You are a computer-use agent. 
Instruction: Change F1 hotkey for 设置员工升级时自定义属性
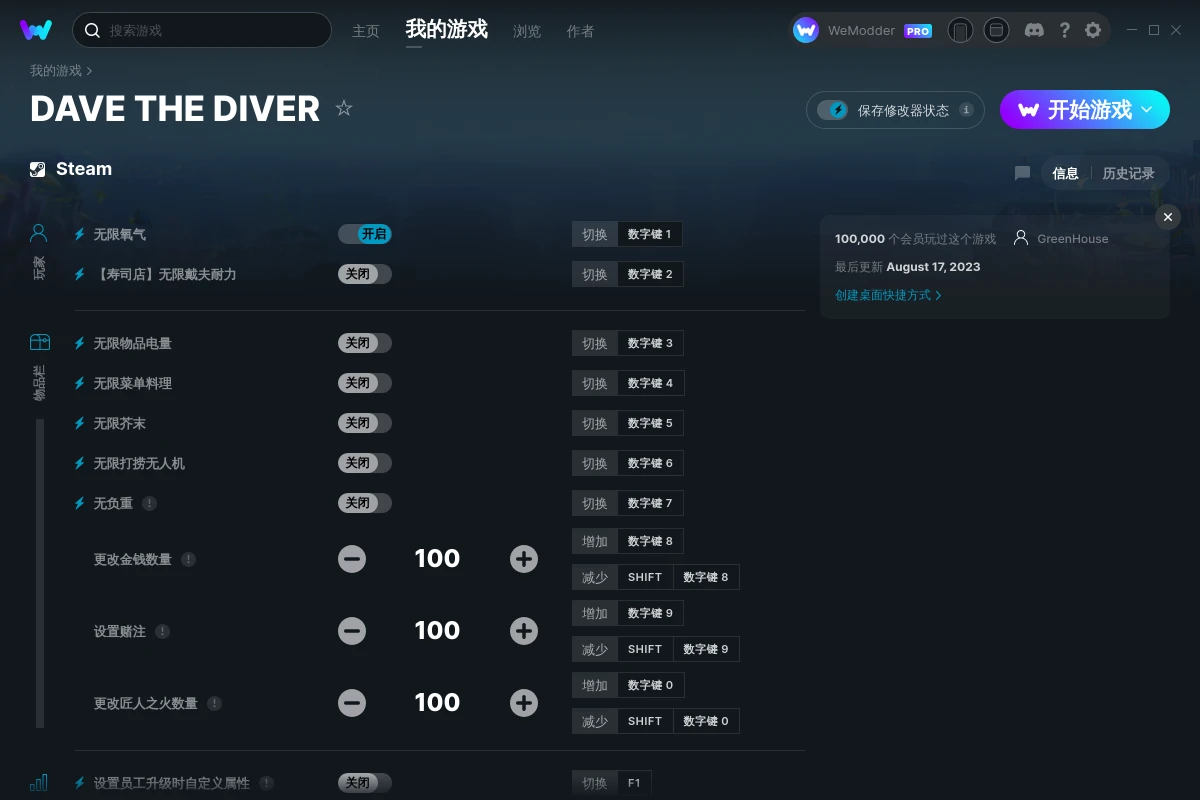coord(634,783)
